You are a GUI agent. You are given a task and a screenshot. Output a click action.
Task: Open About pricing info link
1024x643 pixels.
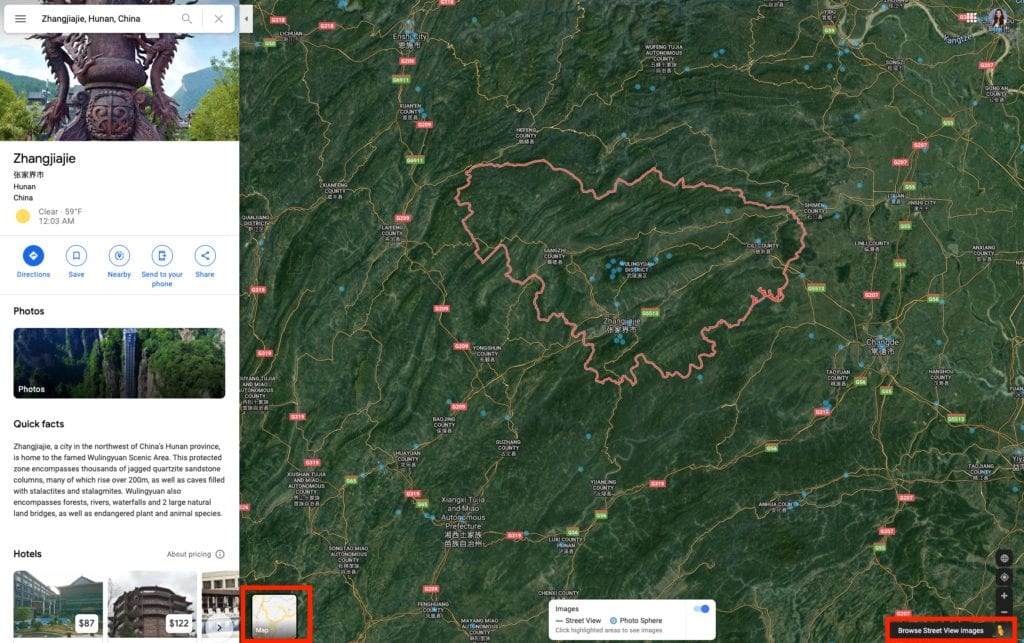point(195,554)
